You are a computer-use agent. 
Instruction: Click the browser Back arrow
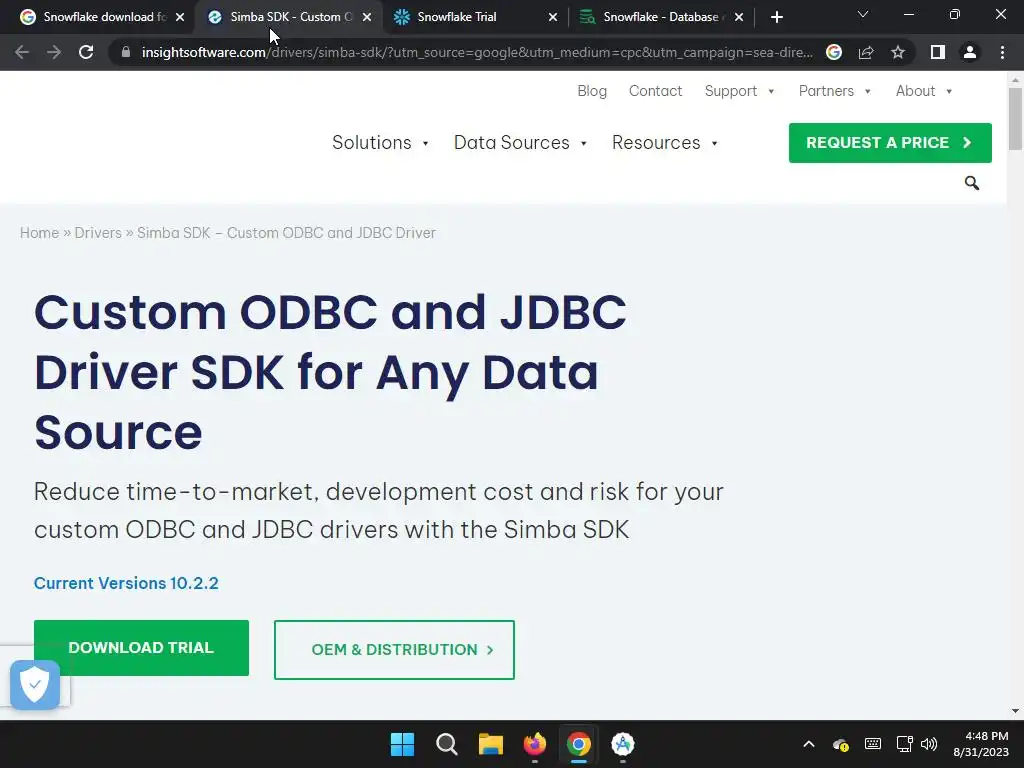[x=22, y=52]
